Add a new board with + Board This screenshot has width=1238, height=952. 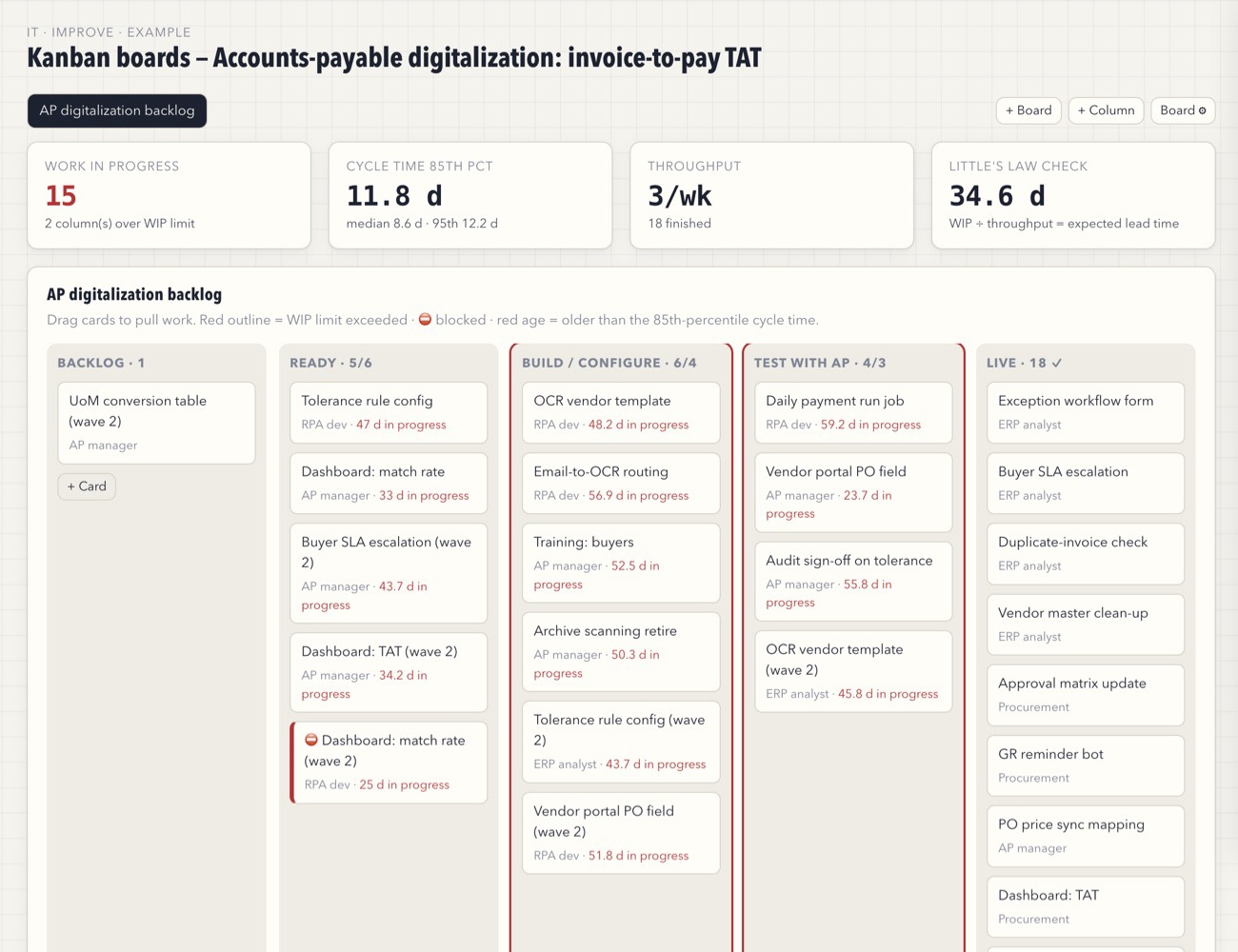point(1028,110)
